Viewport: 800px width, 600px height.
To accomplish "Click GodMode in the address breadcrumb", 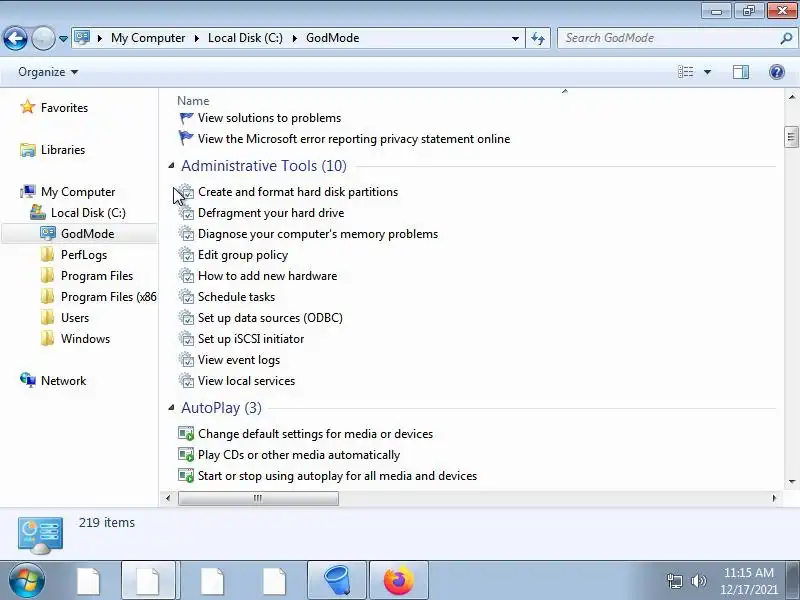I will pos(332,38).
